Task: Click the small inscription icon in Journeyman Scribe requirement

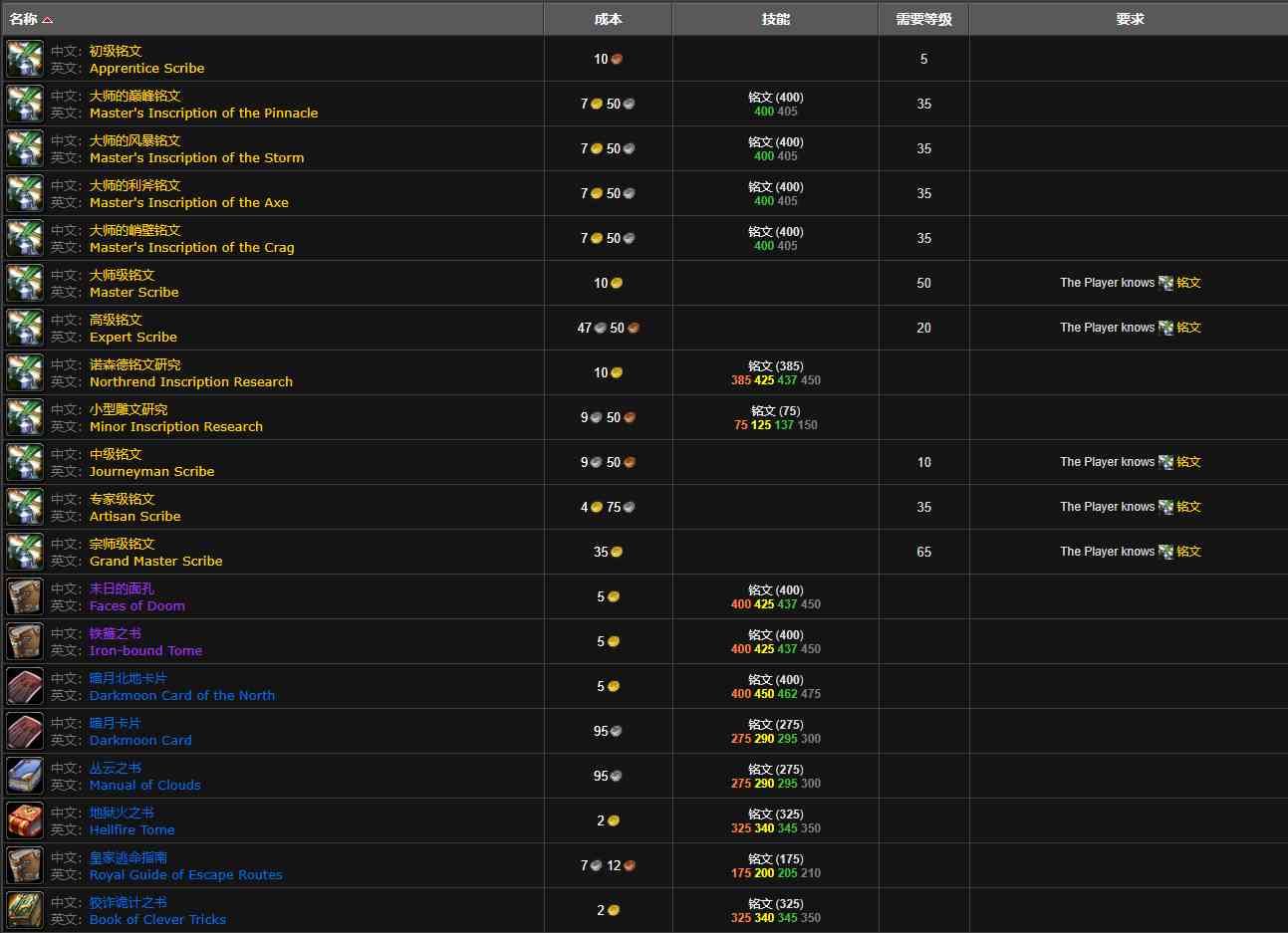Action: tap(1165, 462)
